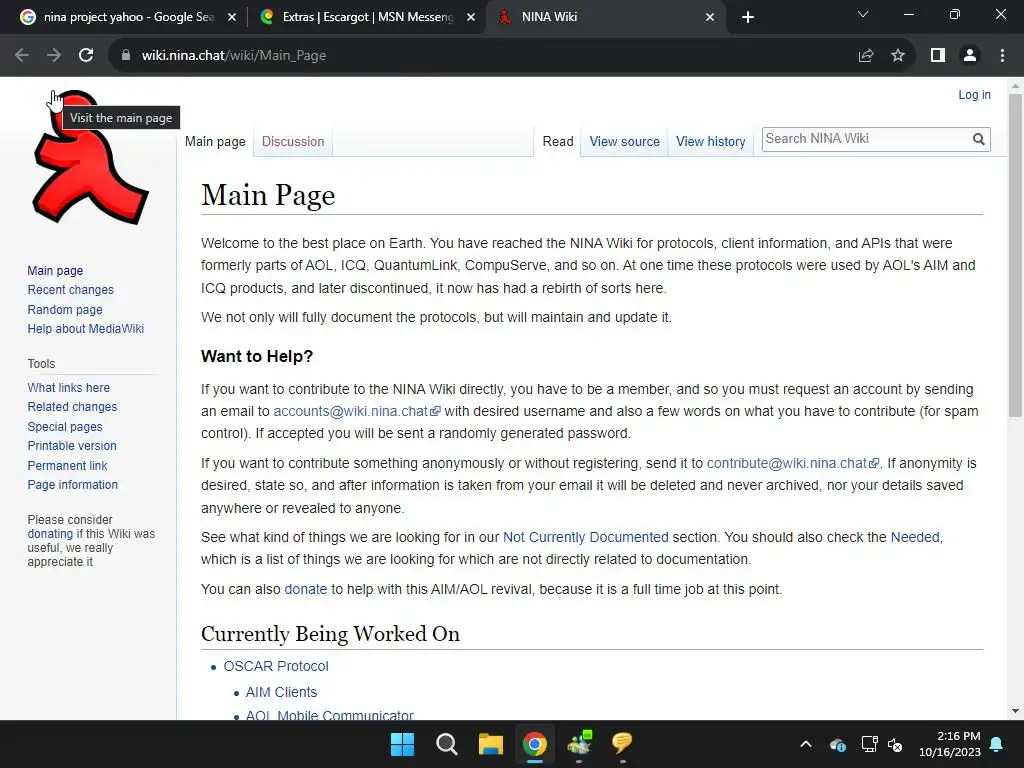Close the nina project yahoo Google Search tab

(x=232, y=17)
